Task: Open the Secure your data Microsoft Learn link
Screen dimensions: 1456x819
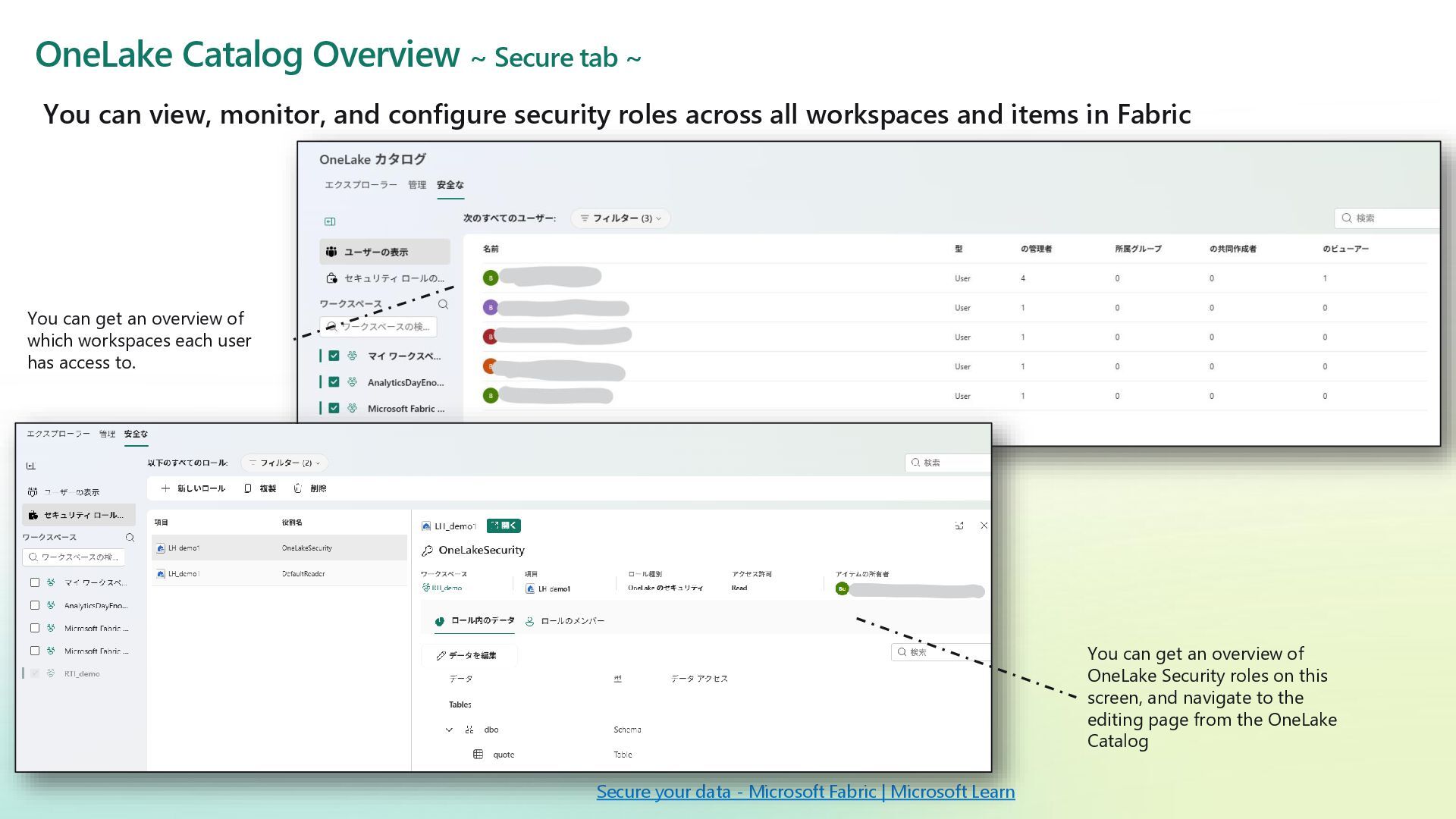Action: 805,792
